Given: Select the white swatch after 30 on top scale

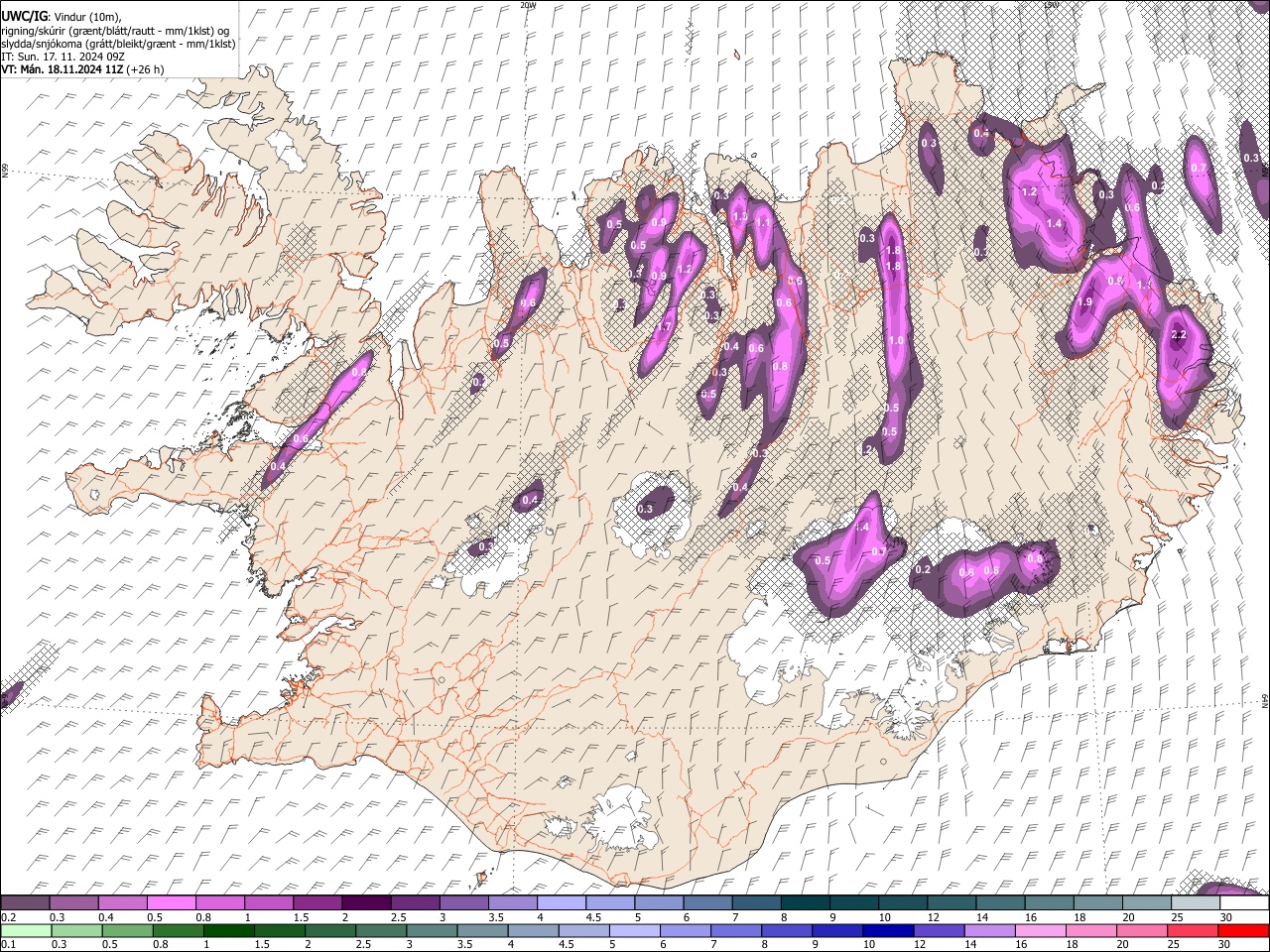Looking at the screenshot, I should tap(1242, 902).
